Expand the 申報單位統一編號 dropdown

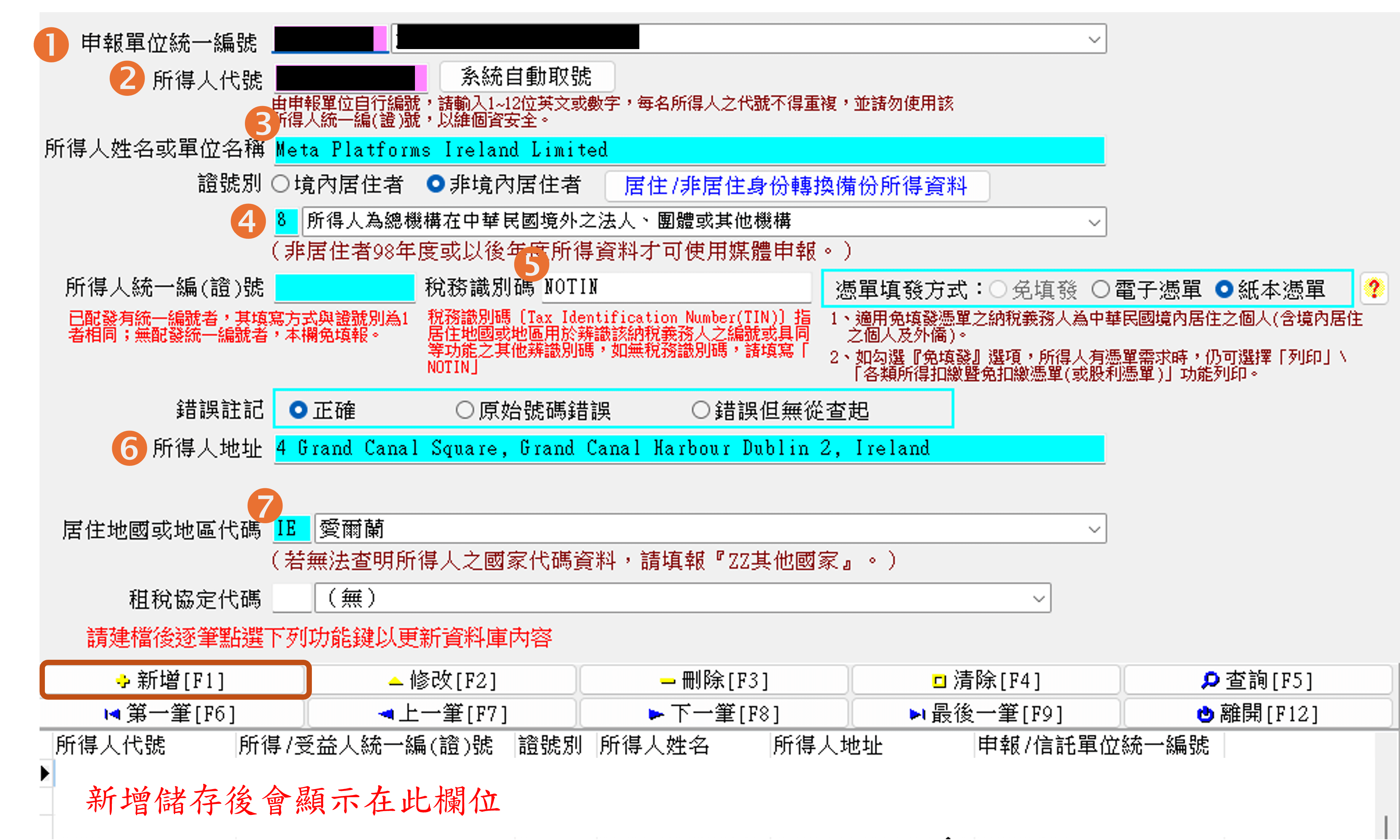pos(1094,40)
